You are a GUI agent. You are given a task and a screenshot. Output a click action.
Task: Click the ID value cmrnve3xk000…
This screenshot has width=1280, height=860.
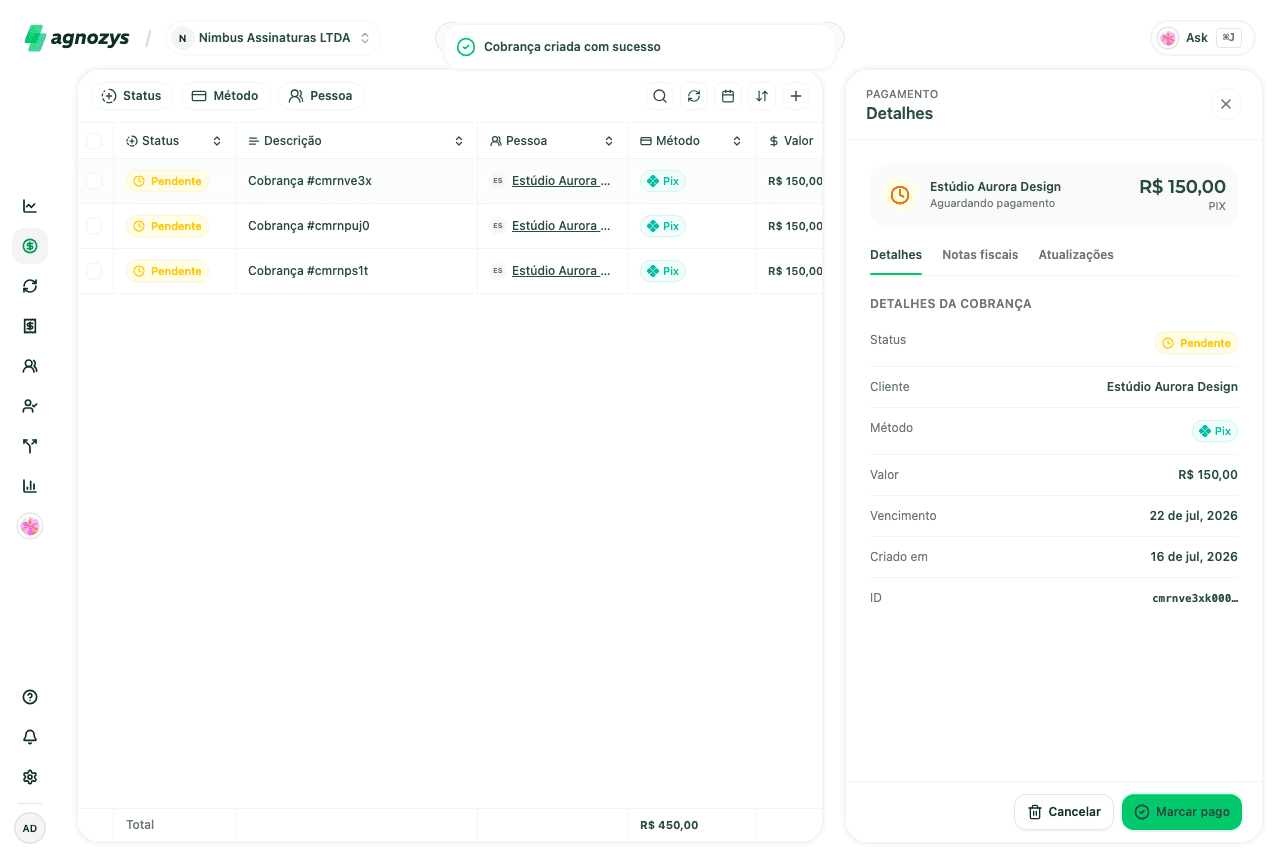(x=1195, y=598)
